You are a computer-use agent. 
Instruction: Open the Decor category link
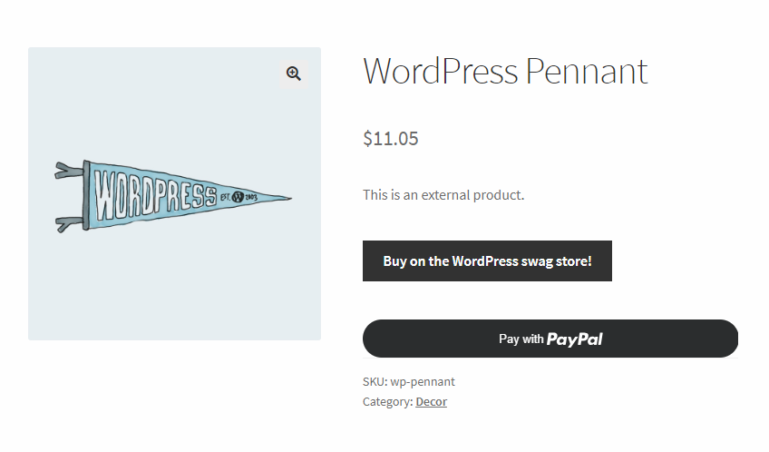(x=431, y=402)
